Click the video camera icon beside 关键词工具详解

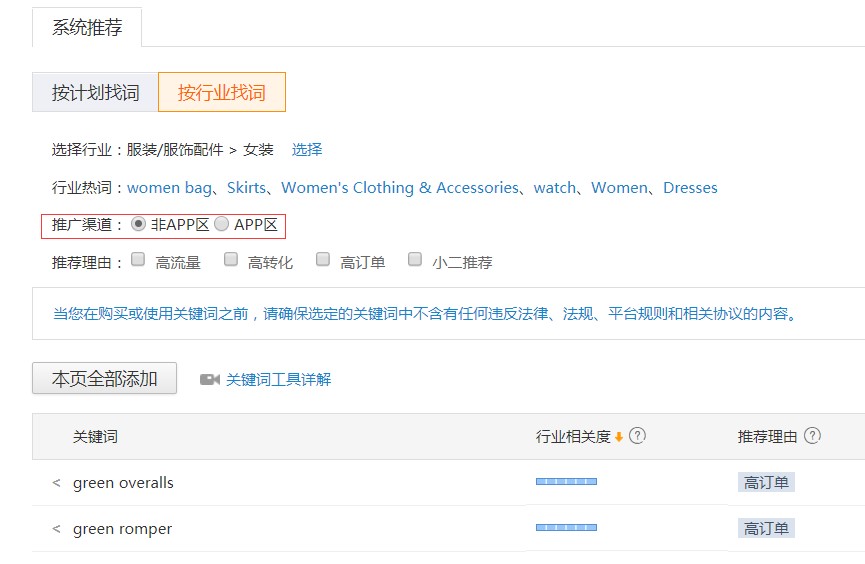click(x=209, y=379)
